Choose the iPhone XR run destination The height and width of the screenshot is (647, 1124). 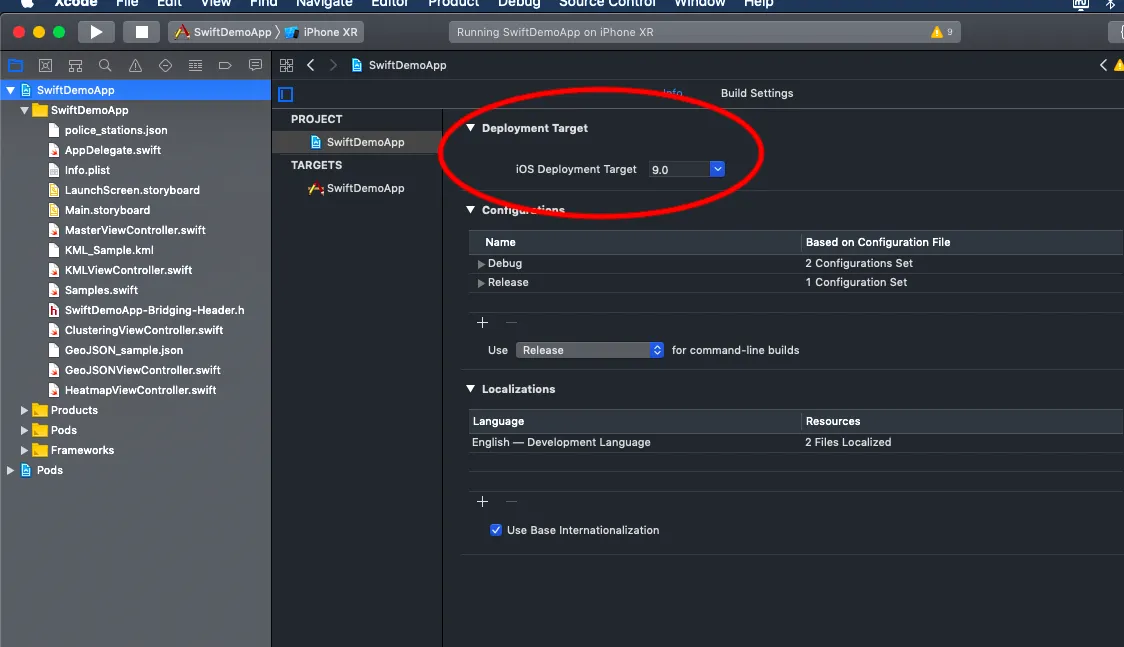coord(321,32)
